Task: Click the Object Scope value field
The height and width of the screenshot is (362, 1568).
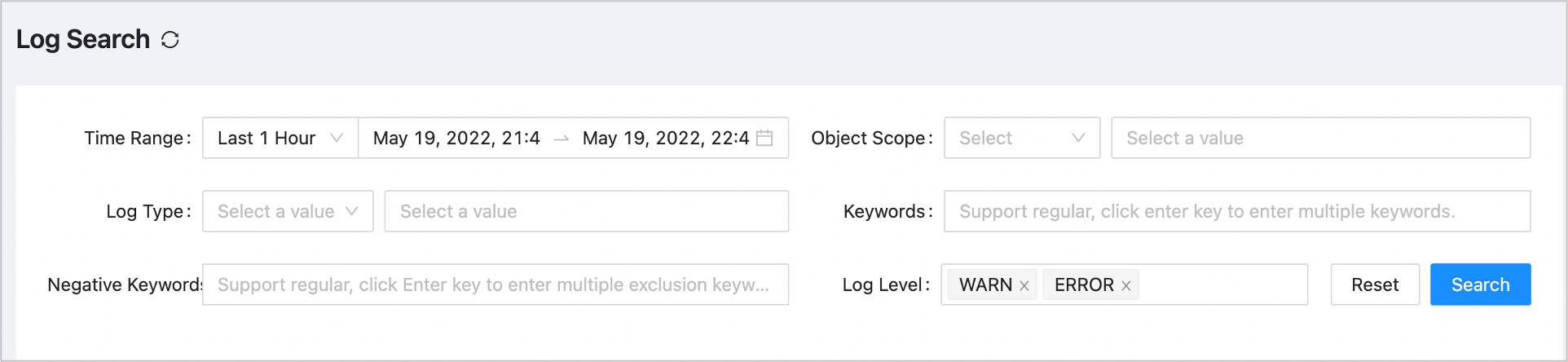Action: (x=1319, y=138)
